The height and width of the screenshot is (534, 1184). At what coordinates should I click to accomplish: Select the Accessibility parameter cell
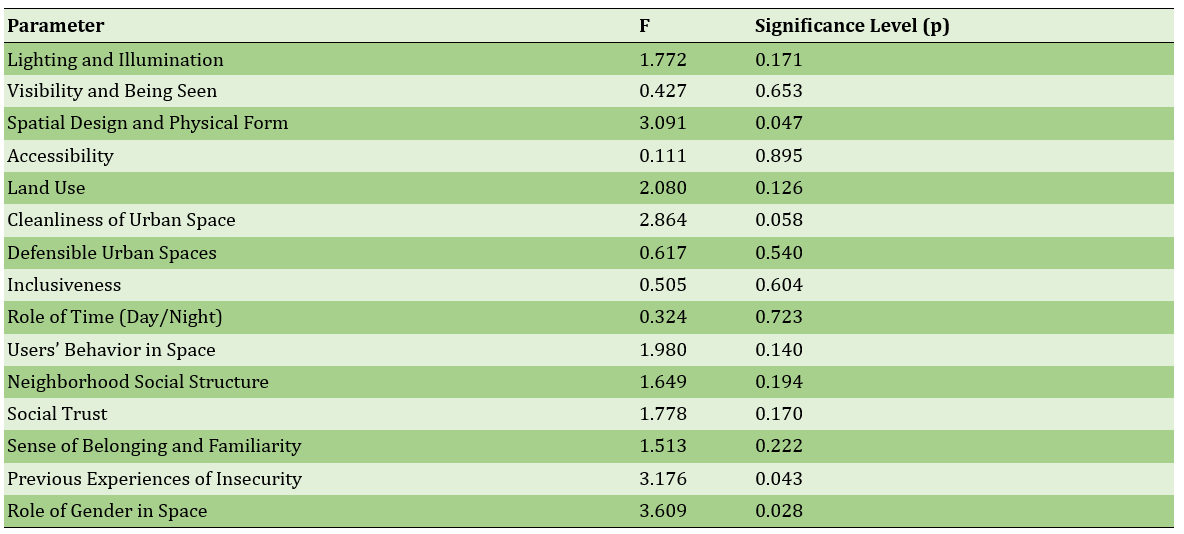pyautogui.click(x=60, y=156)
